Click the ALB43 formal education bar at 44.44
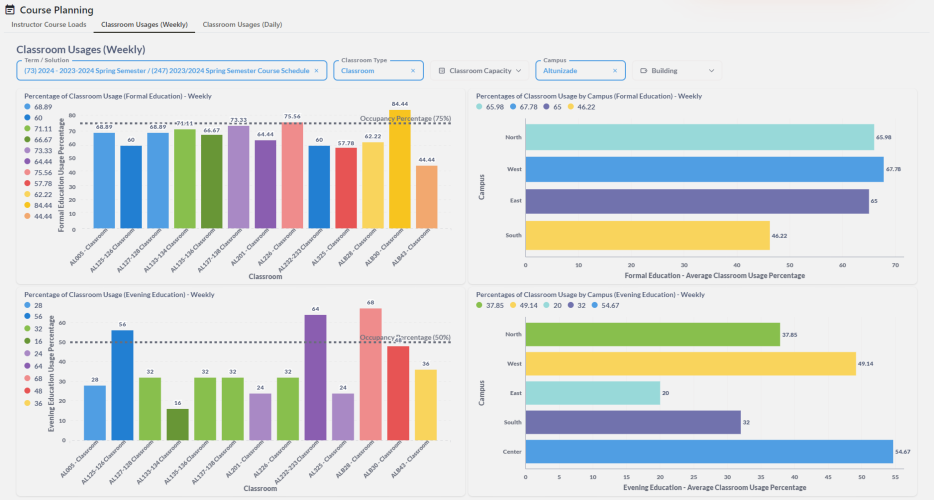 point(426,197)
